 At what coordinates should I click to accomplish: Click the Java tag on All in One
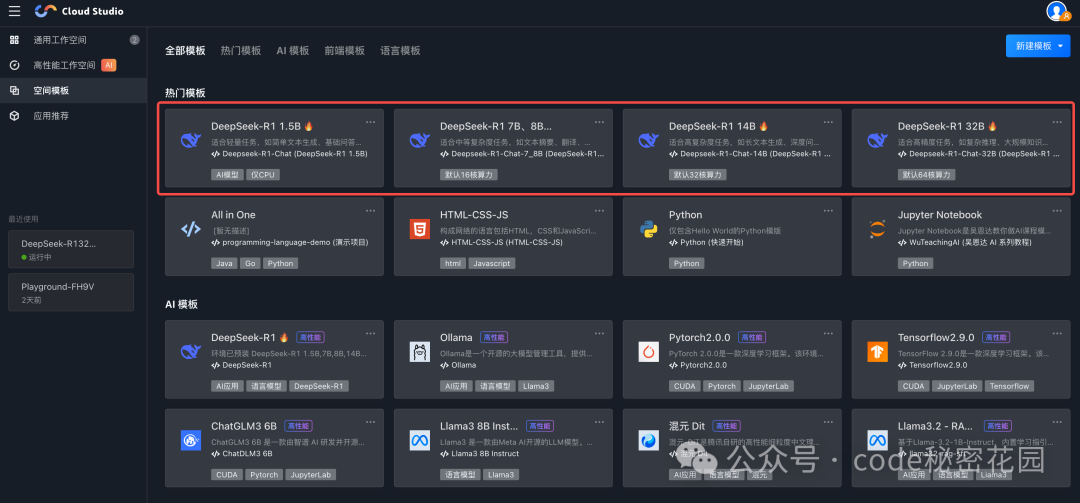pyautogui.click(x=224, y=263)
